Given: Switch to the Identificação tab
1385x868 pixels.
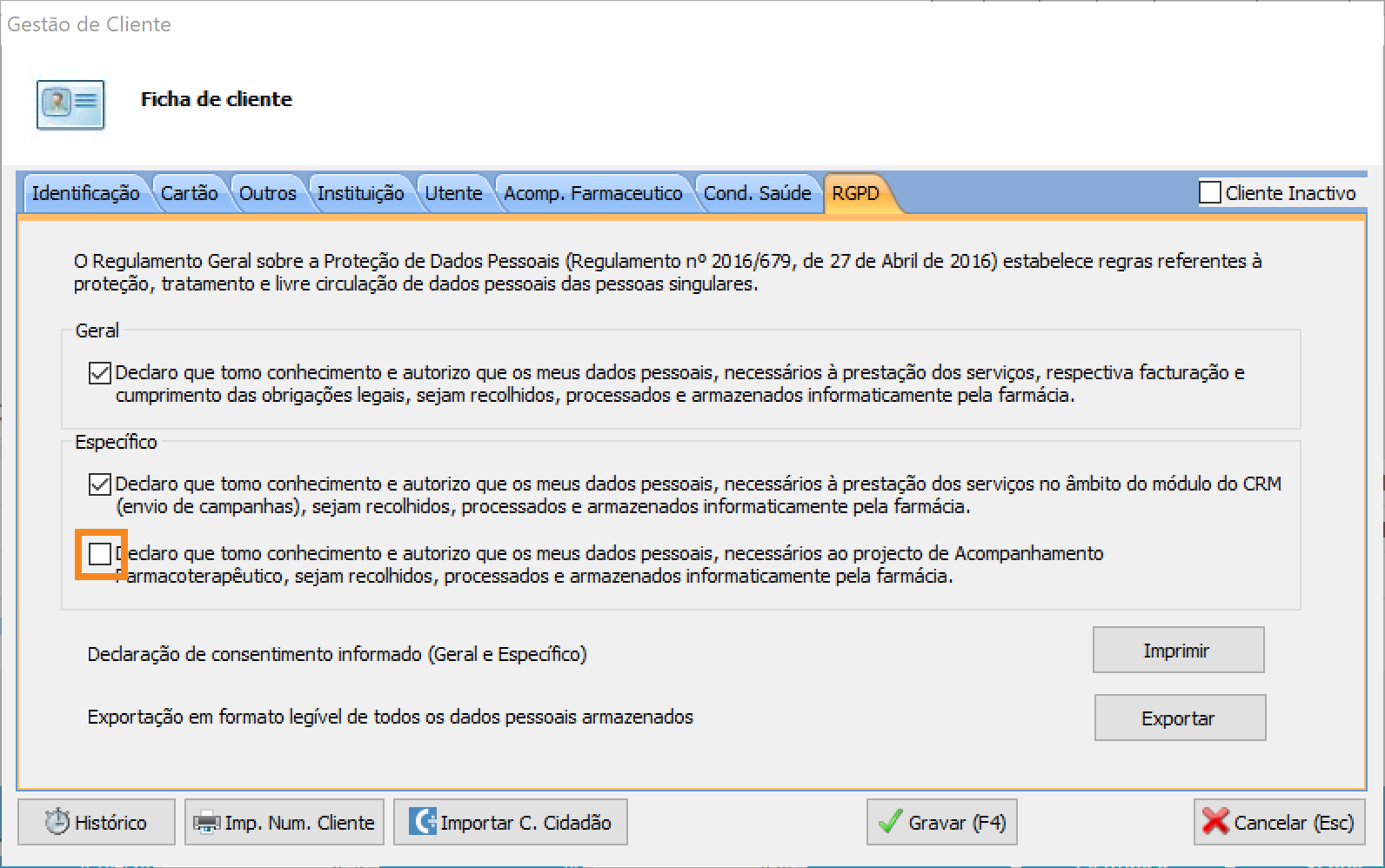Looking at the screenshot, I should pos(85,193).
